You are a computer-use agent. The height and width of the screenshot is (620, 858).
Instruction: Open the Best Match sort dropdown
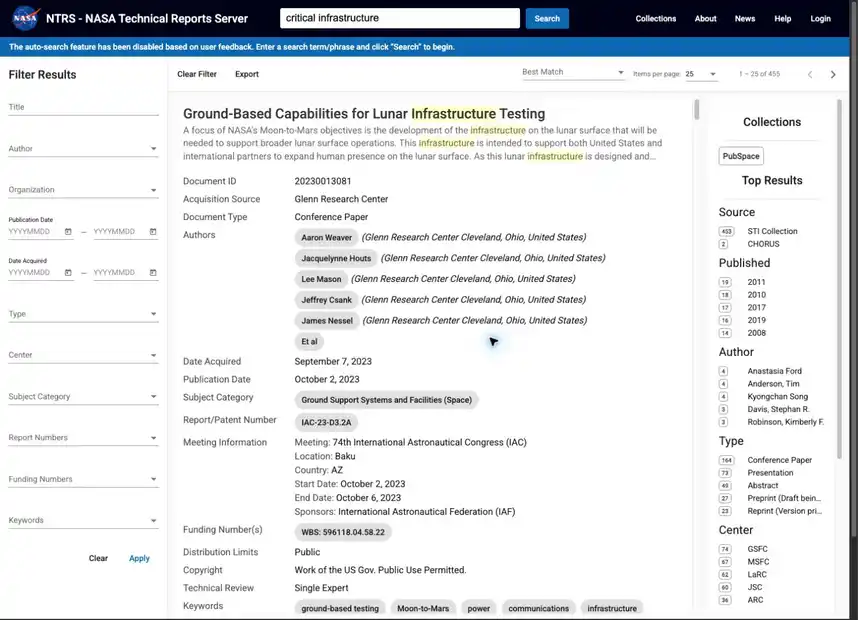(572, 72)
